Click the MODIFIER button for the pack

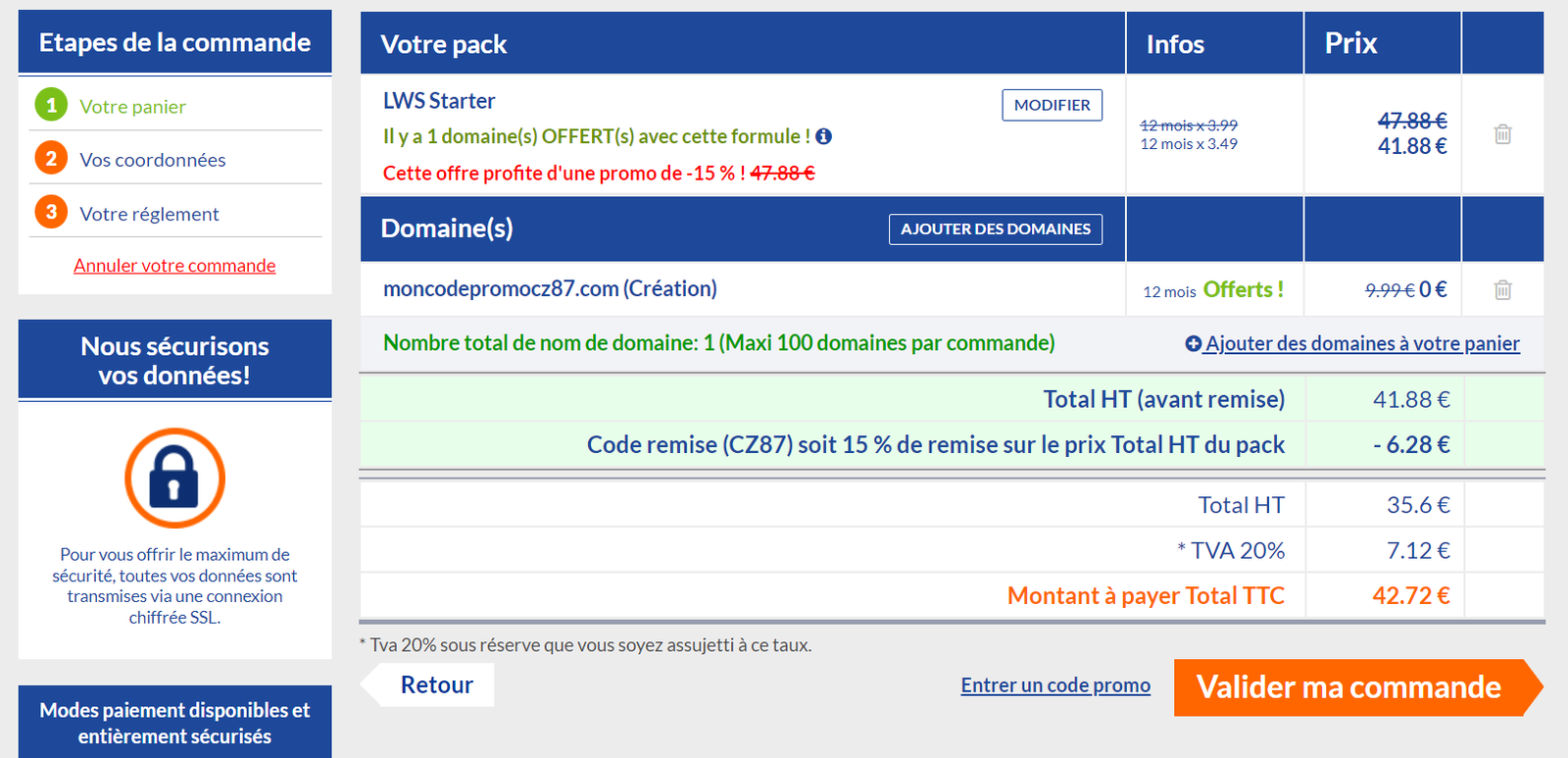1052,105
